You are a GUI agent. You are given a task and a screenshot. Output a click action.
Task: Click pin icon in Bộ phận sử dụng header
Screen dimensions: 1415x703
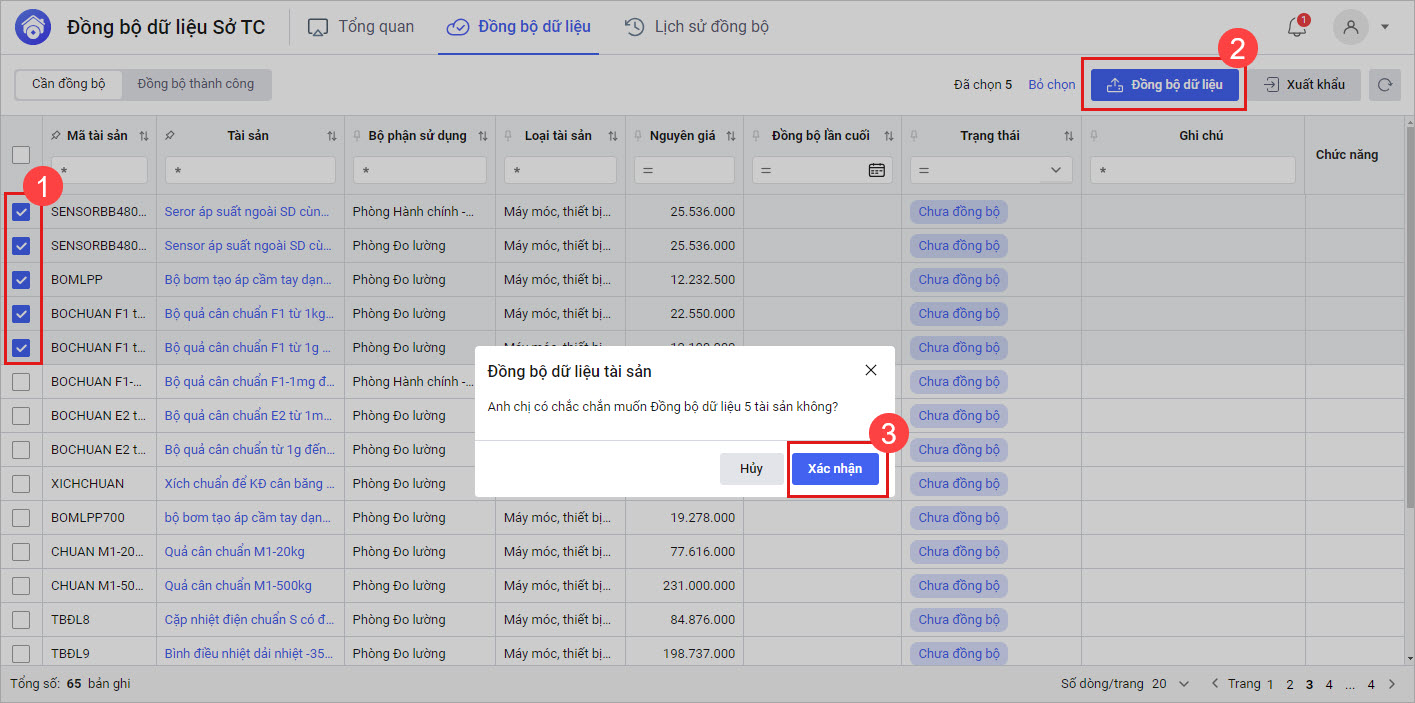(x=359, y=135)
